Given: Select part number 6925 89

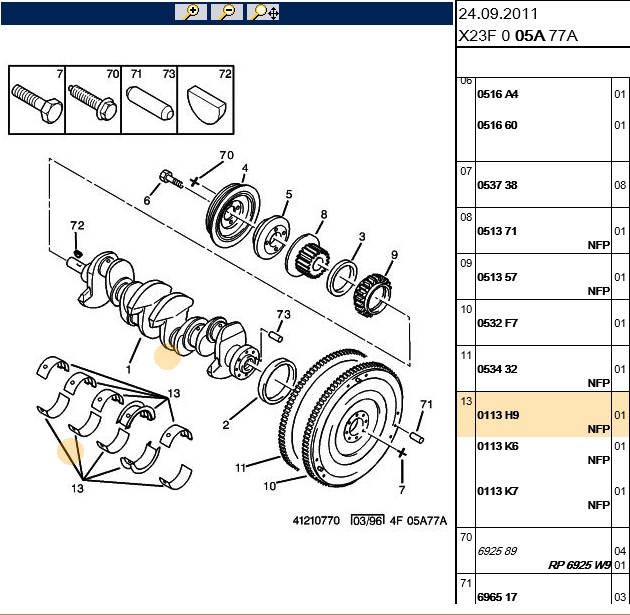Looking at the screenshot, I should 497,551.
